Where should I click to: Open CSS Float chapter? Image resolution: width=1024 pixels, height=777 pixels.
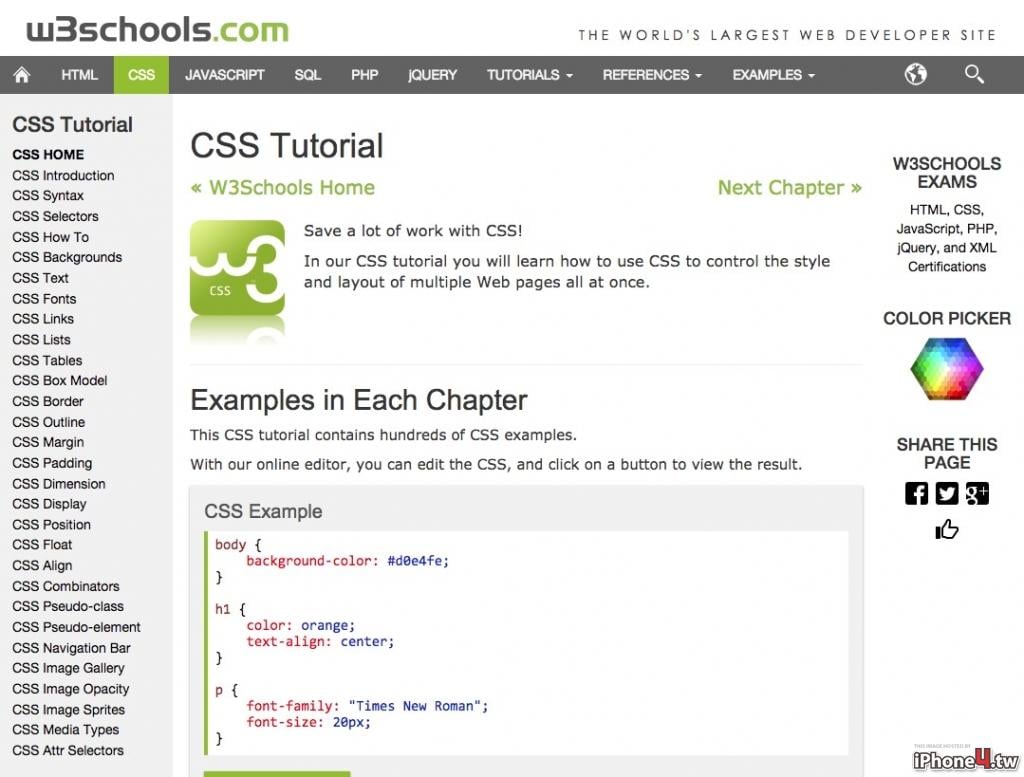pos(42,545)
